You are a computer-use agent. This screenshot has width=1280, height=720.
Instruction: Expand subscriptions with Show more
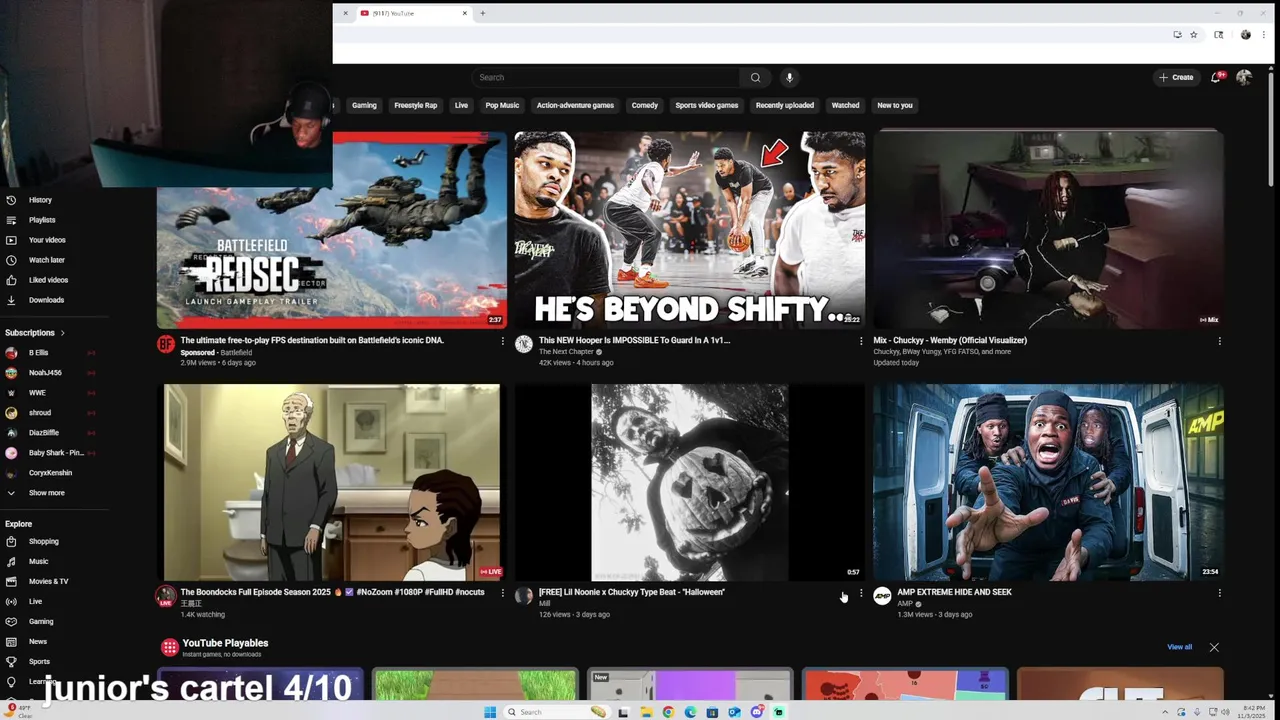46,493
